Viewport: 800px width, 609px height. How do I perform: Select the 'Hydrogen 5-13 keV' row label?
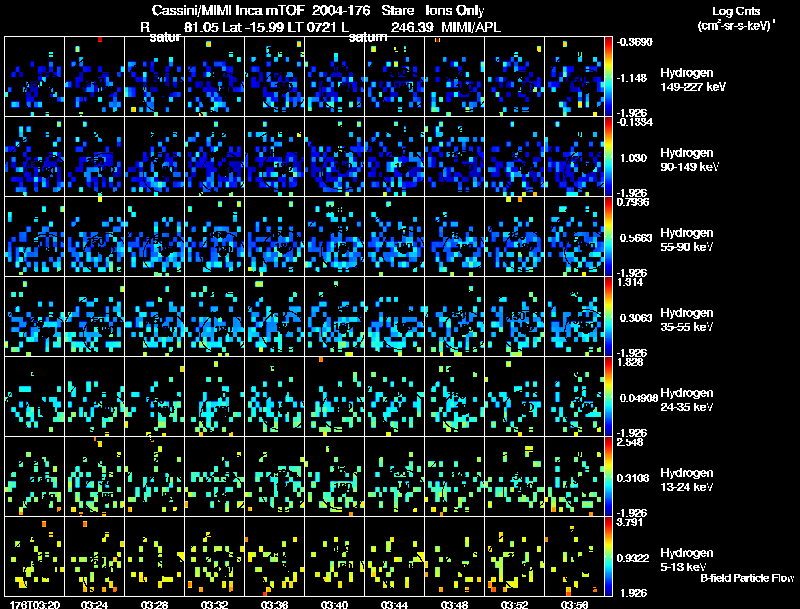[x=687, y=560]
